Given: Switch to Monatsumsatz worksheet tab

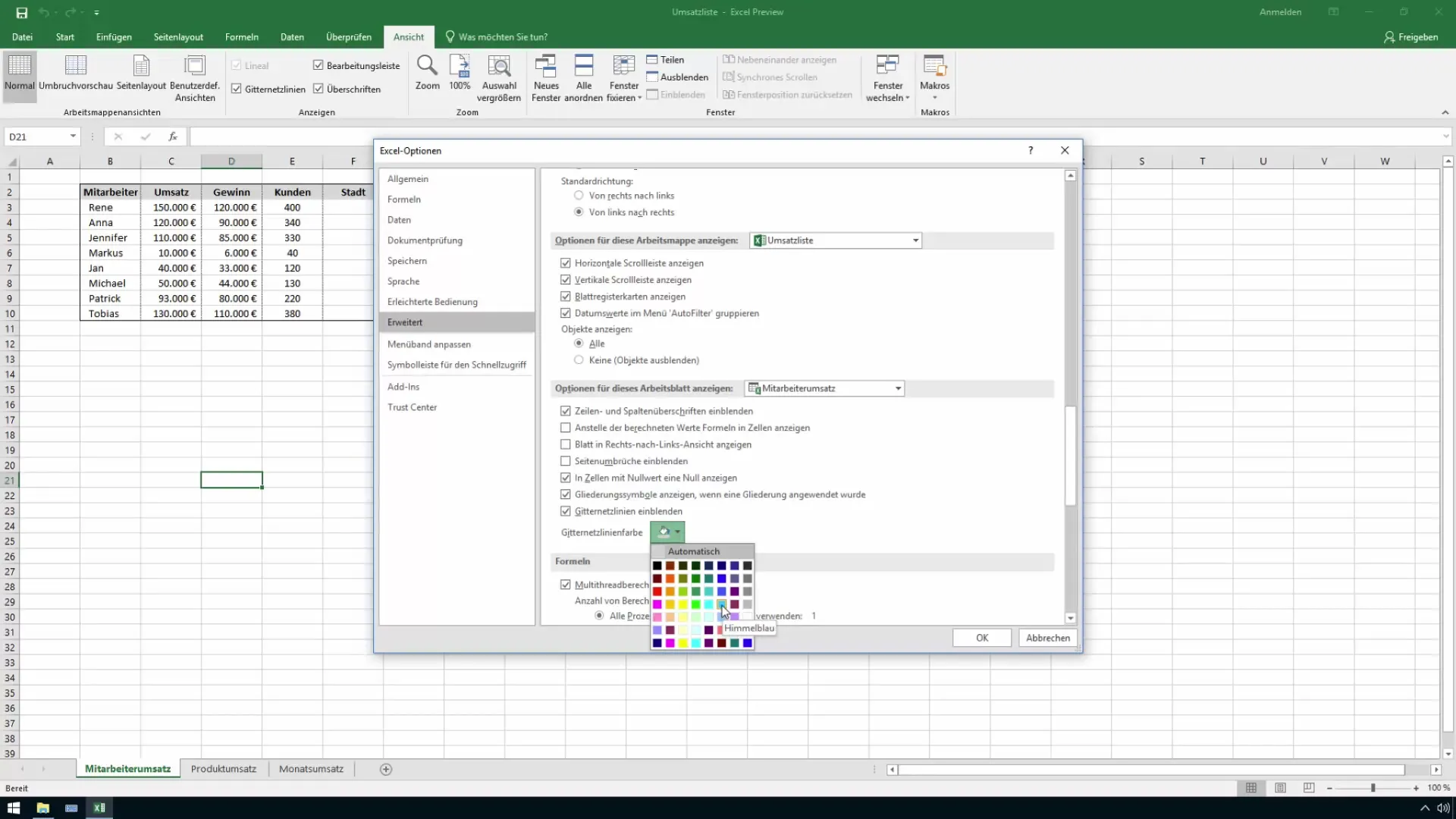Looking at the screenshot, I should [x=311, y=769].
